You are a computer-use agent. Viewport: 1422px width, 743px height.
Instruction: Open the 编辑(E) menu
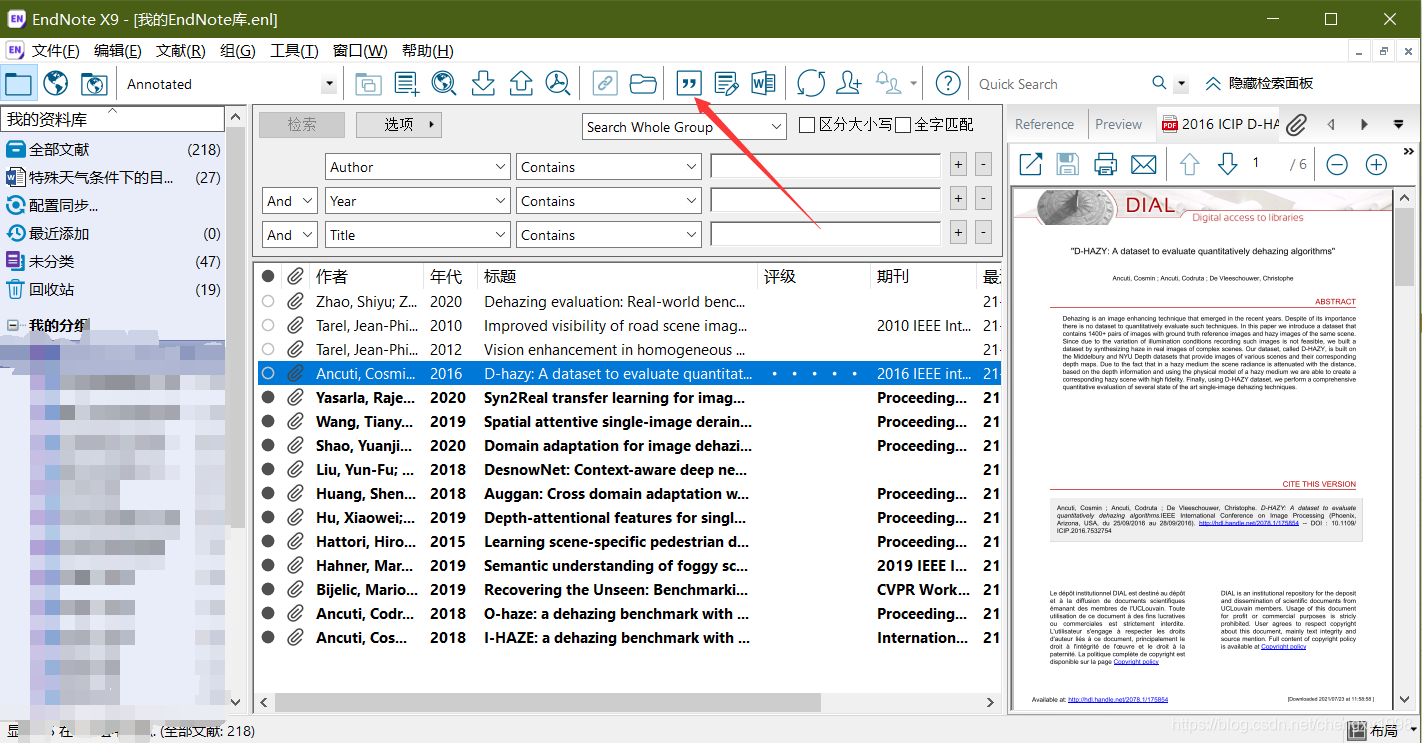pyautogui.click(x=118, y=51)
